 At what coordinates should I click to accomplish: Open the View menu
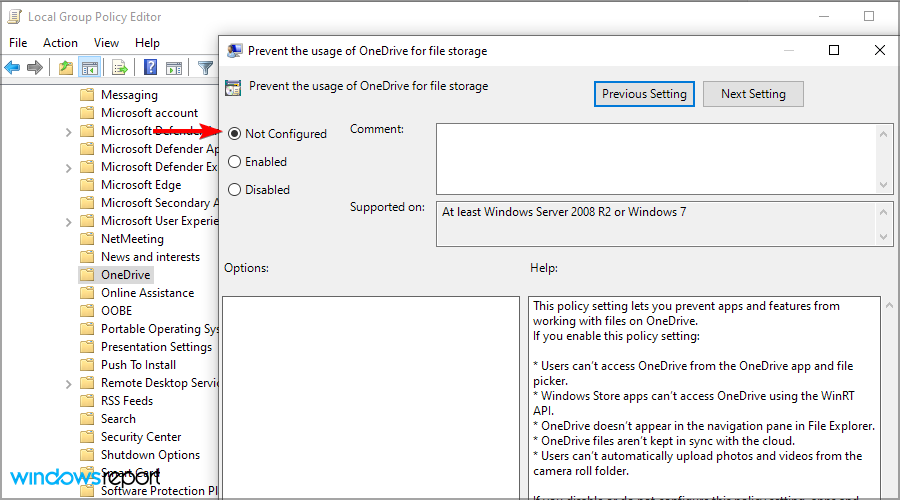pos(106,42)
